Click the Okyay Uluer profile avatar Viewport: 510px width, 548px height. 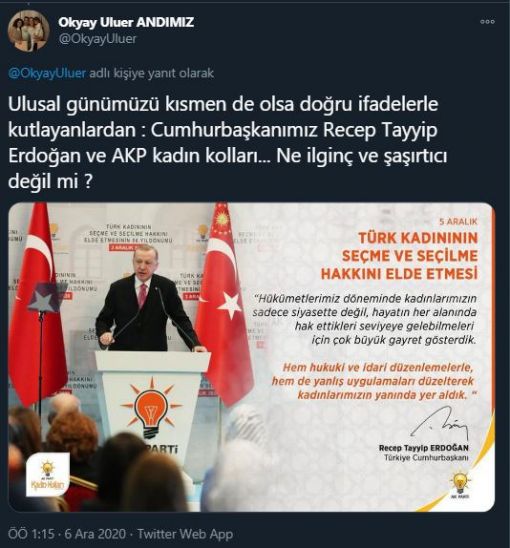point(28,31)
